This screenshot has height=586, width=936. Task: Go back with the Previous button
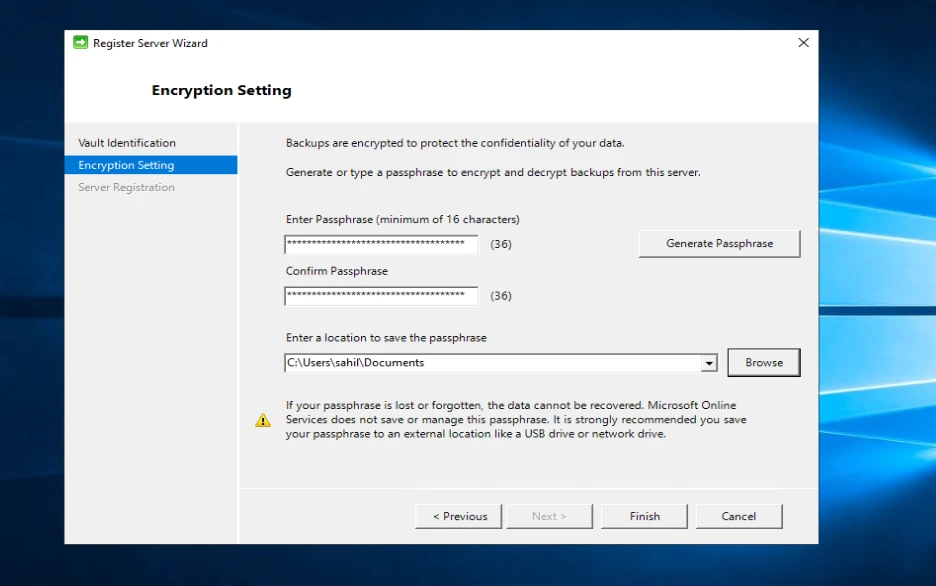[x=458, y=516]
